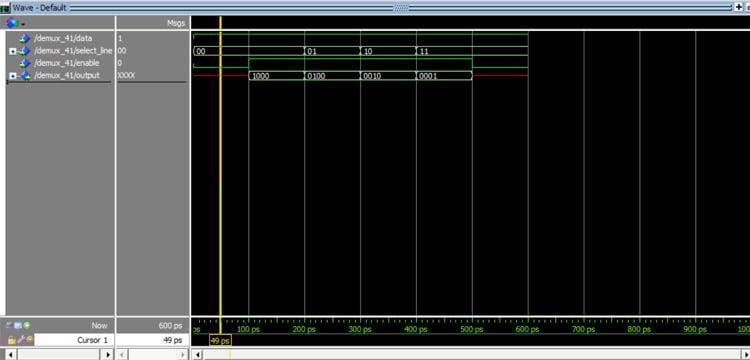Click the first cursor-toolbar icon beside Now
Screen dimensions: 750x360
(x=10, y=326)
